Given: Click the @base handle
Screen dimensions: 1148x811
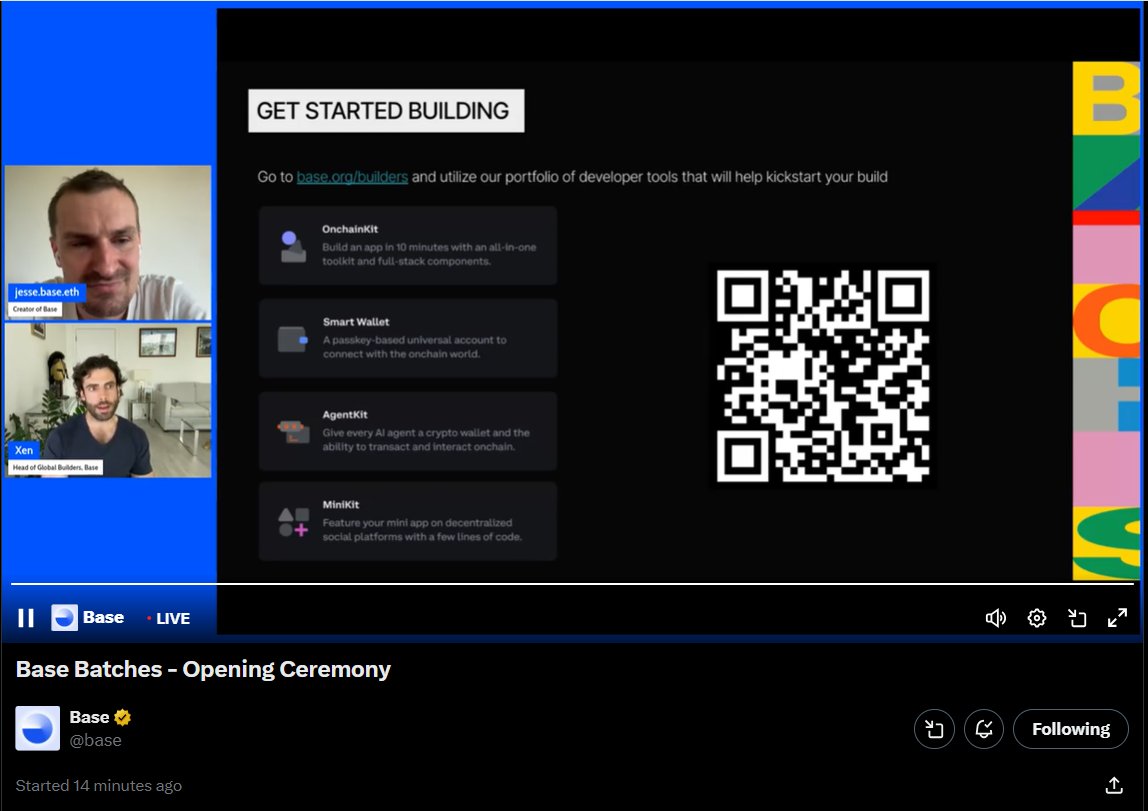Looking at the screenshot, I should (95, 740).
